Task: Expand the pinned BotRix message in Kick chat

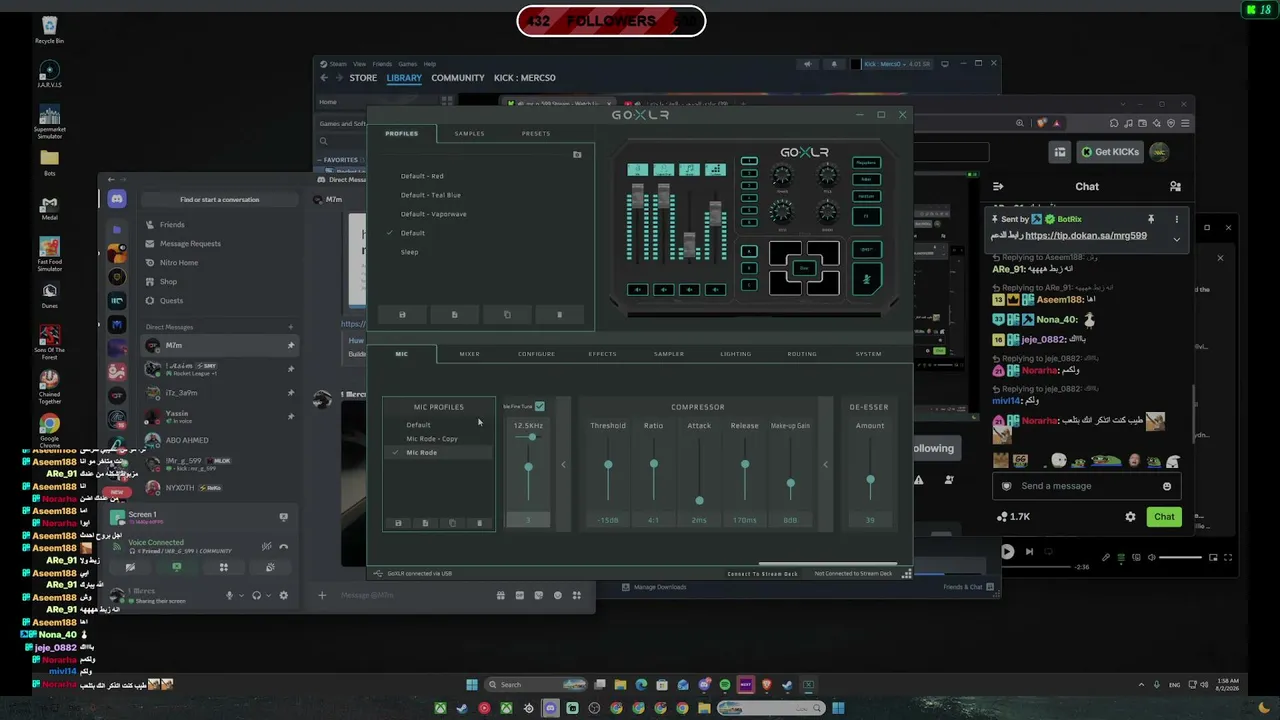Action: coord(1176,240)
